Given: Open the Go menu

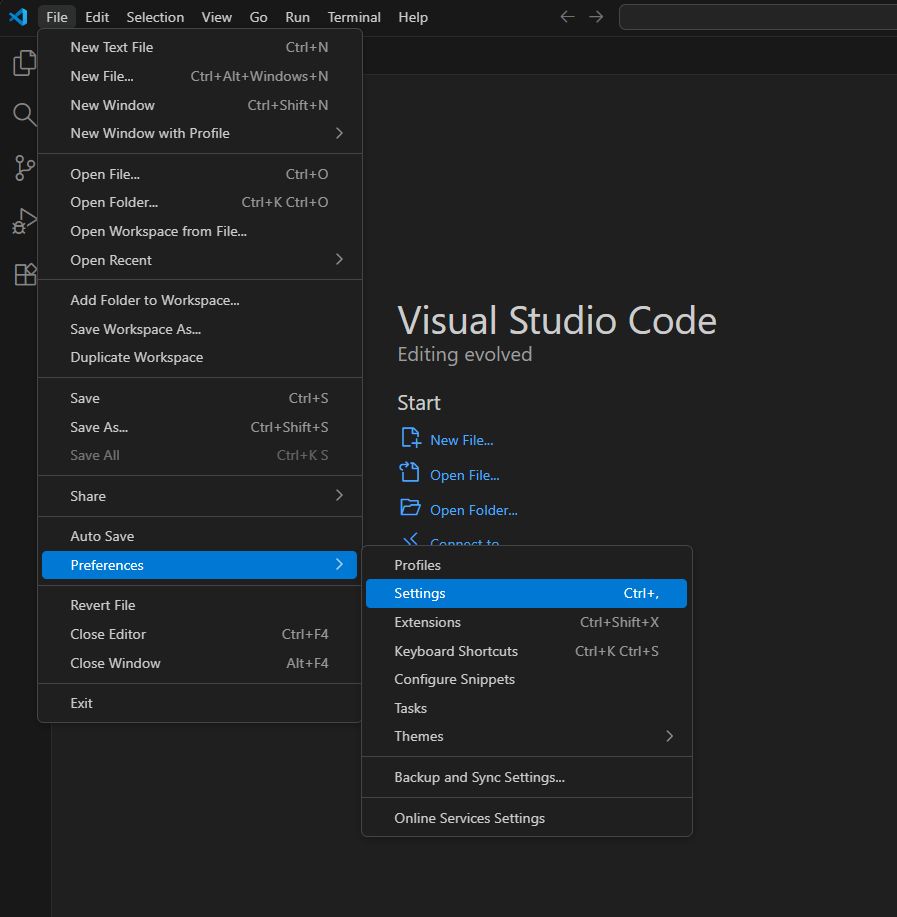Looking at the screenshot, I should 258,17.
